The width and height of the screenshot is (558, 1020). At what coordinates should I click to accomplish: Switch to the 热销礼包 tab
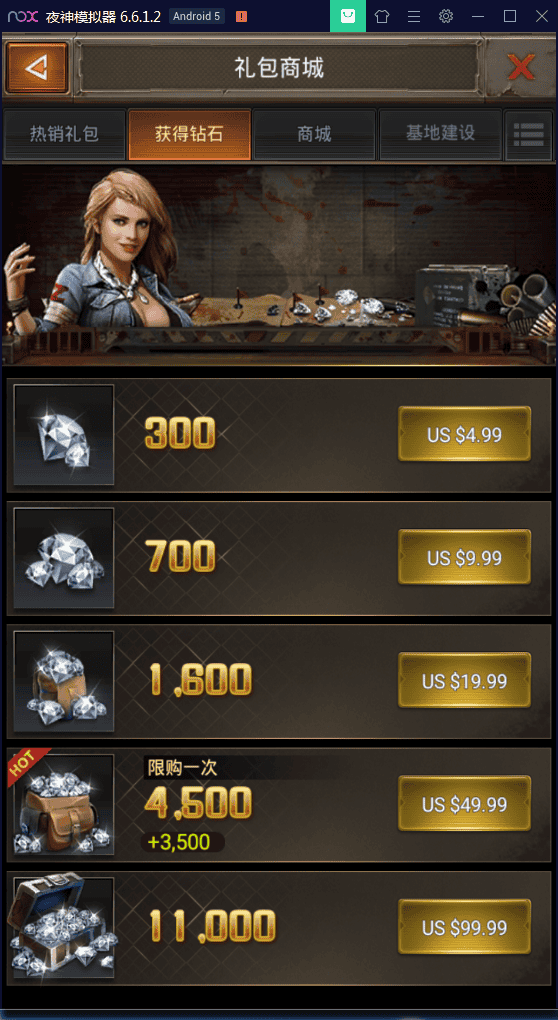[64, 135]
